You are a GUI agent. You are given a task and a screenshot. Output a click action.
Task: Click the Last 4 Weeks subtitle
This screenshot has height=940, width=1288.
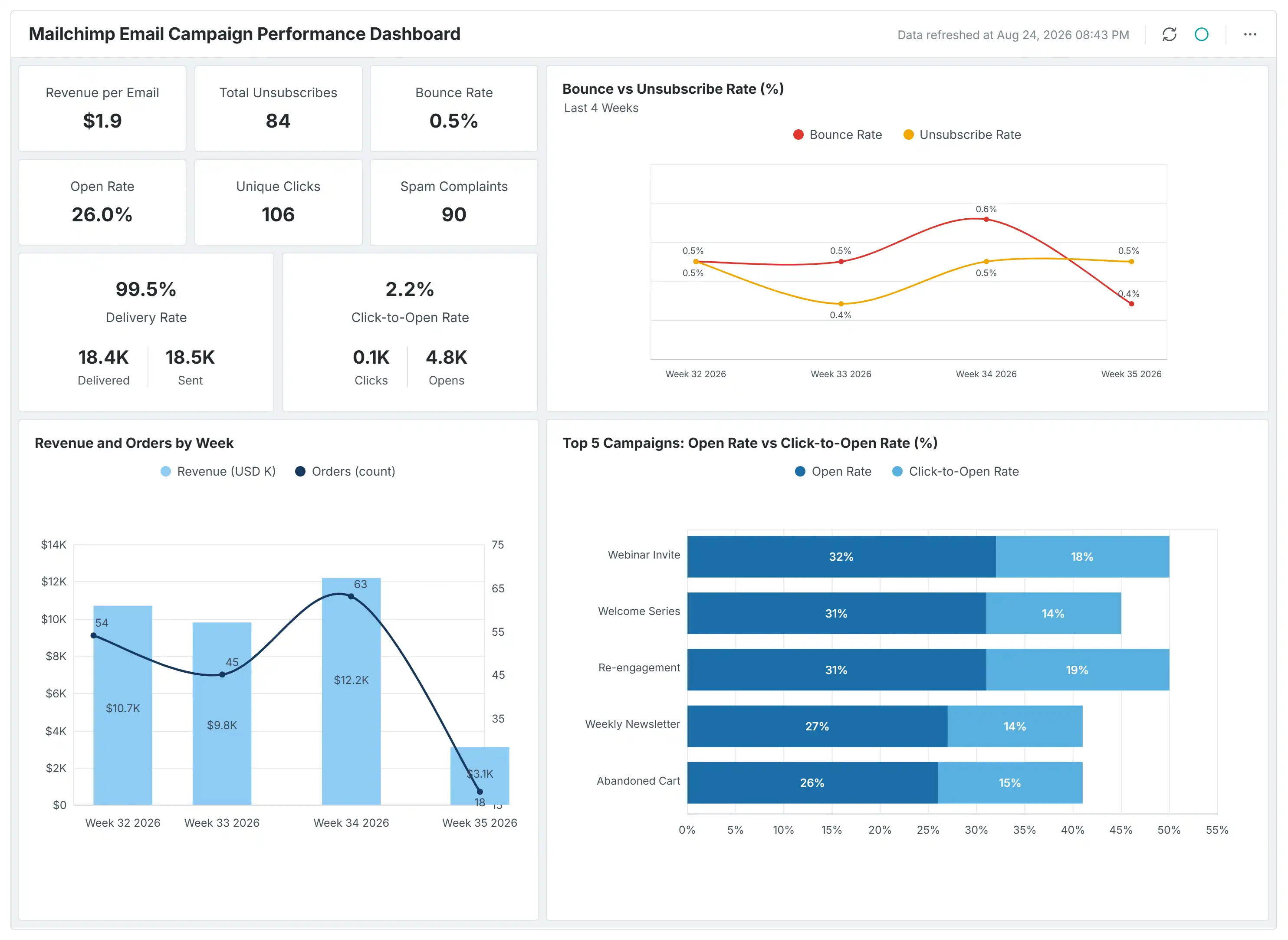601,108
